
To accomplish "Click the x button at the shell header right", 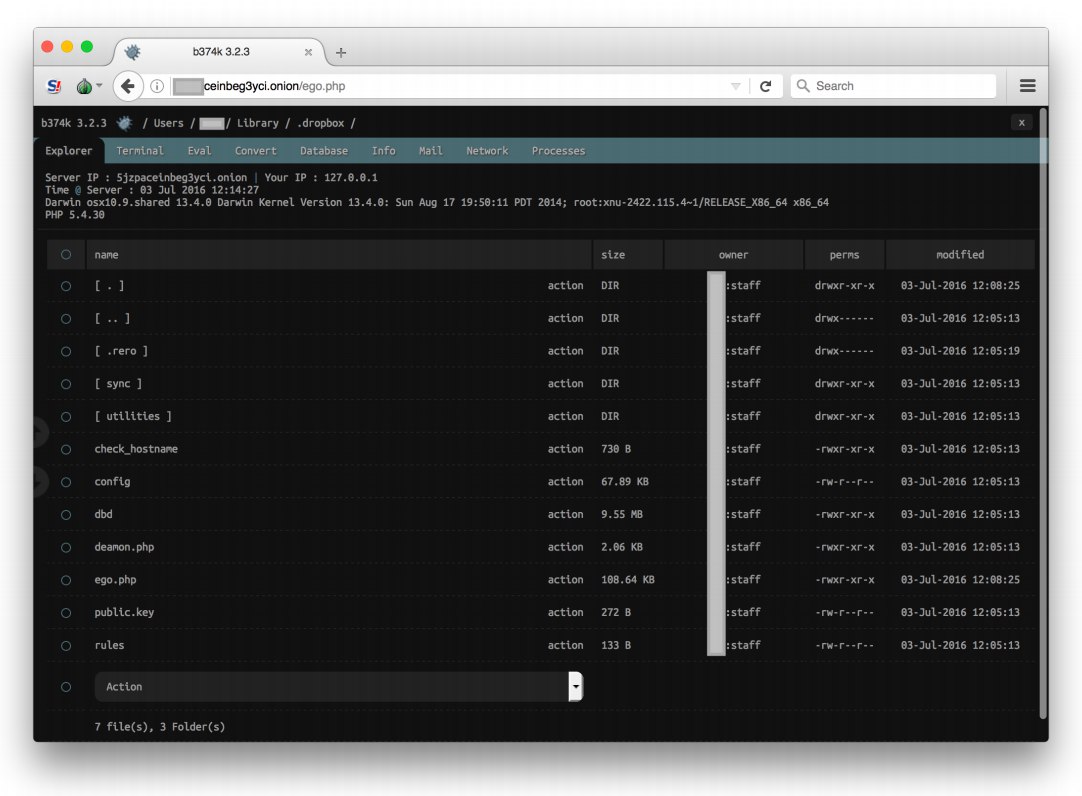I will [1022, 123].
